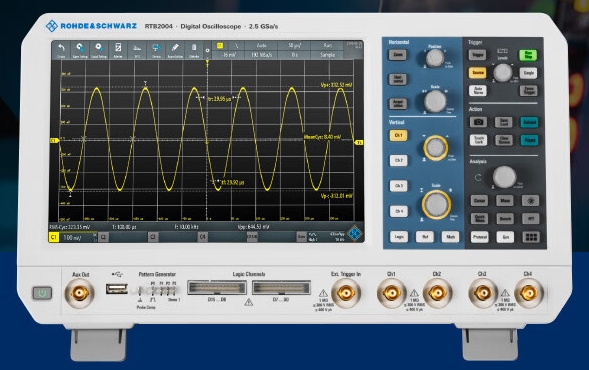Click the trigger position marker above the grid
The image size is (589, 370).
[207, 62]
